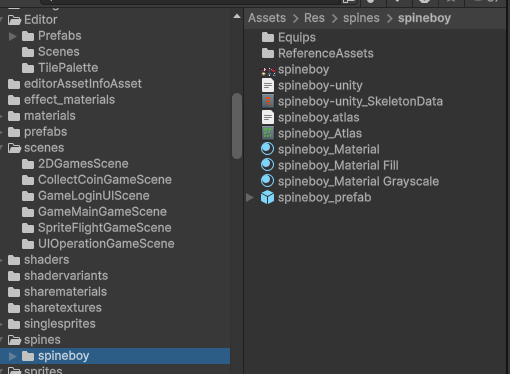Navigate to Res in breadcrumb
Screen dimensions: 510x374
point(314,18)
